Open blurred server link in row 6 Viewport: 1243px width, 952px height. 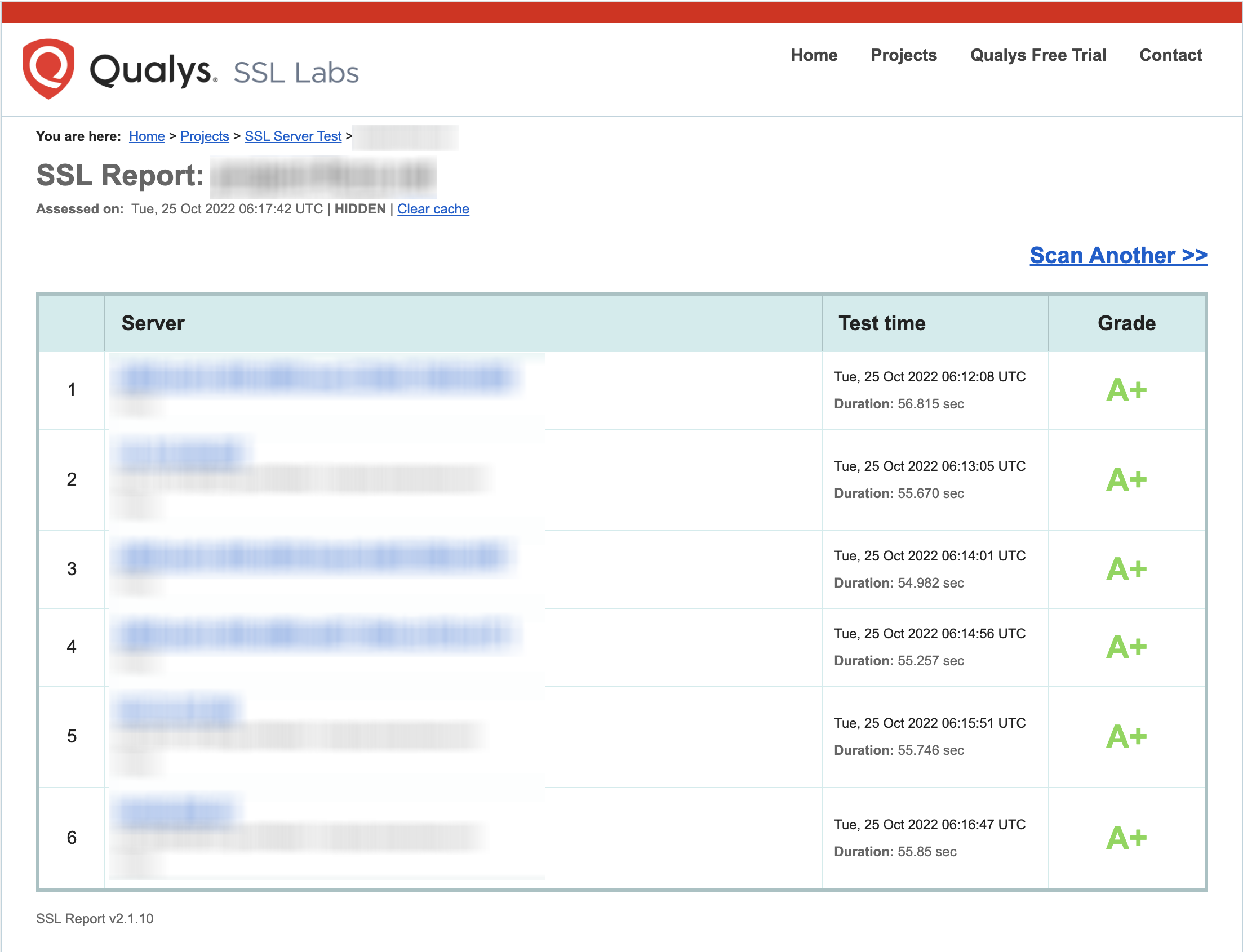176,812
